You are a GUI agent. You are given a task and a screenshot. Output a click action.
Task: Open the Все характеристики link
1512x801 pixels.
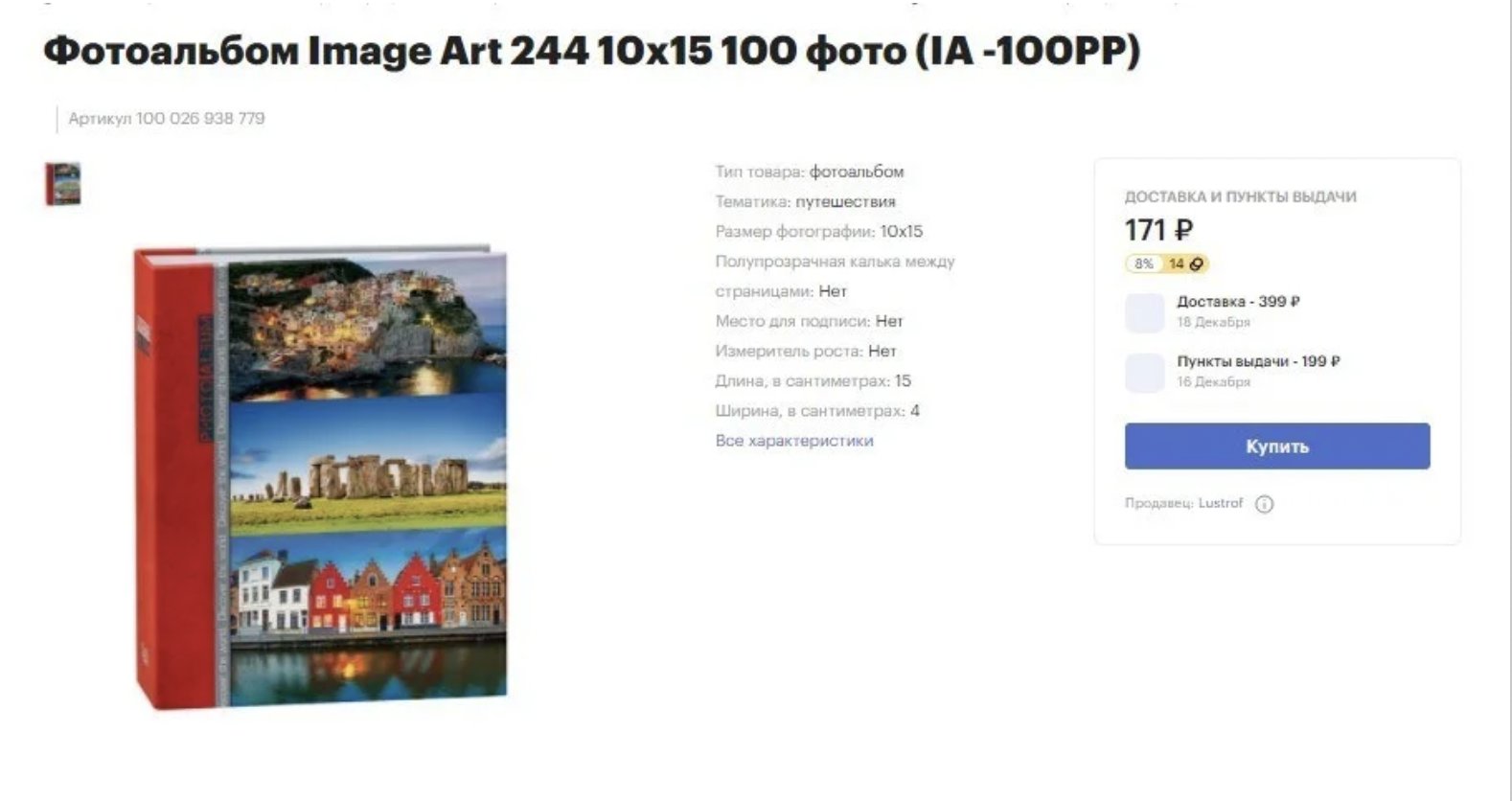coord(794,441)
